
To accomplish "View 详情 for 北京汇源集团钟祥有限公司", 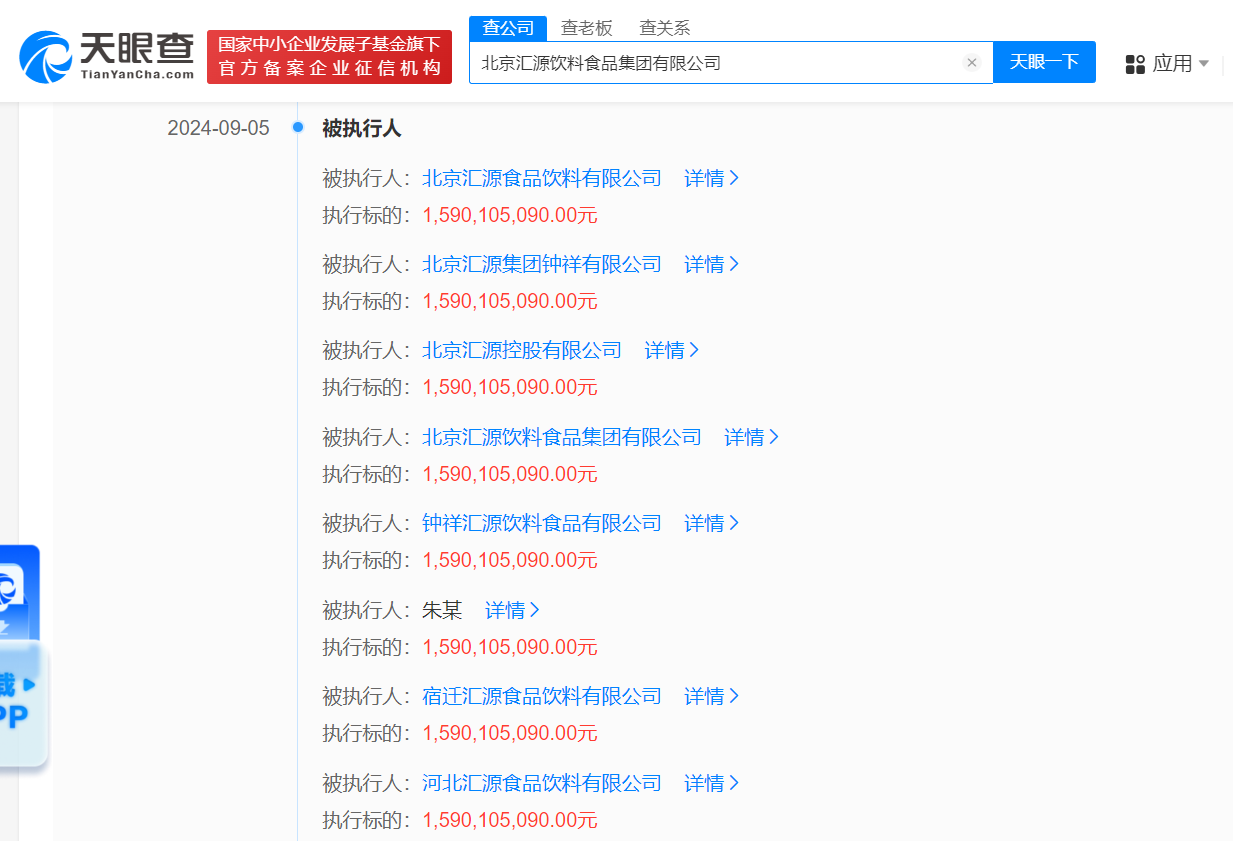I will (x=711, y=265).
